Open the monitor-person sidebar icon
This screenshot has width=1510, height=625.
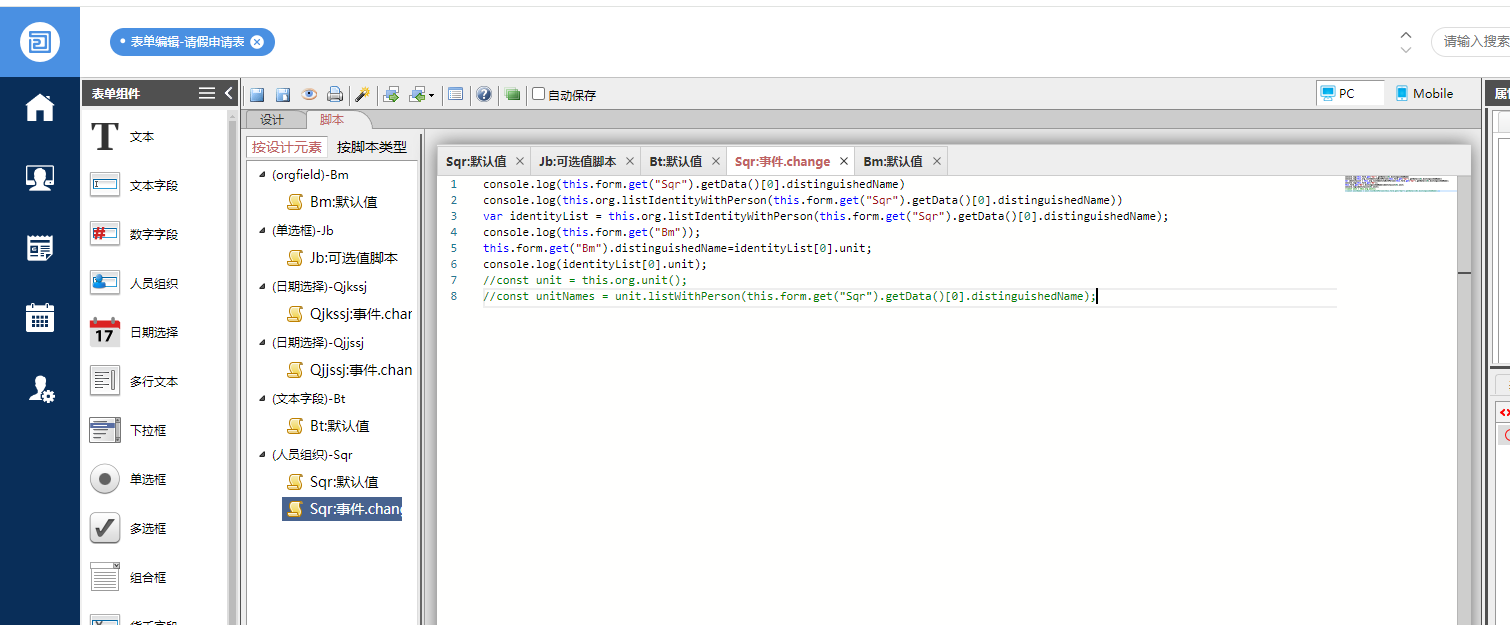(x=40, y=178)
